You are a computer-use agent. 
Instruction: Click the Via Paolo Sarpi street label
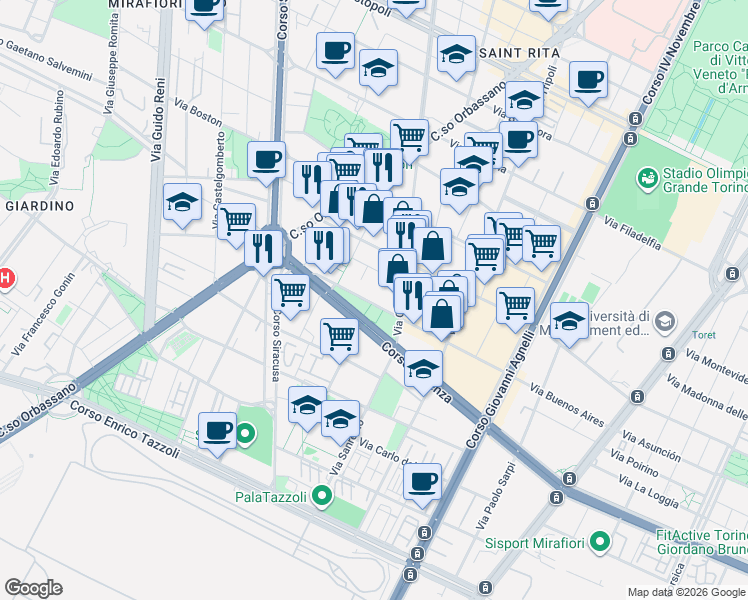[496, 496]
